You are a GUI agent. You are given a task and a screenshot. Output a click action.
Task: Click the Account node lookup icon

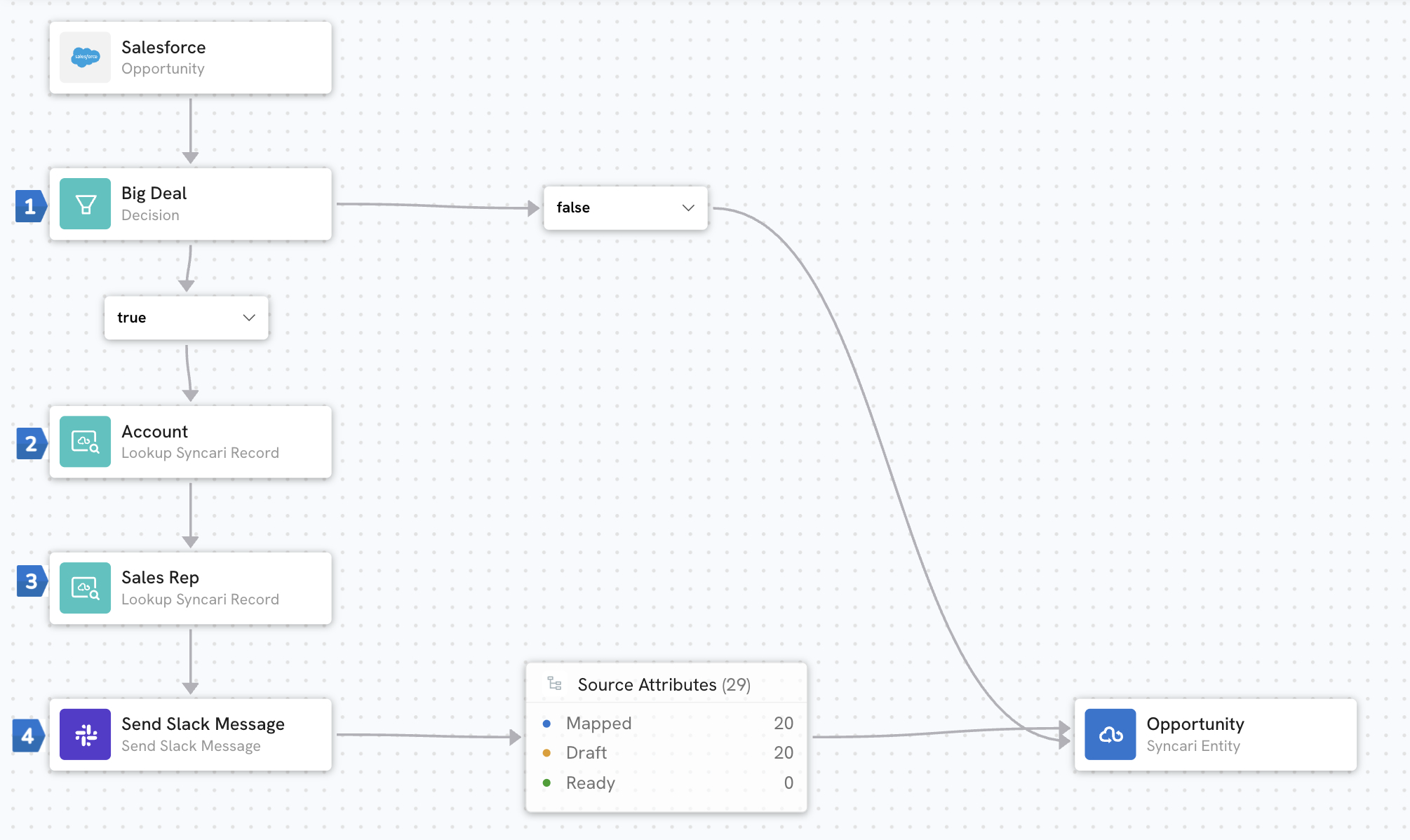click(85, 442)
